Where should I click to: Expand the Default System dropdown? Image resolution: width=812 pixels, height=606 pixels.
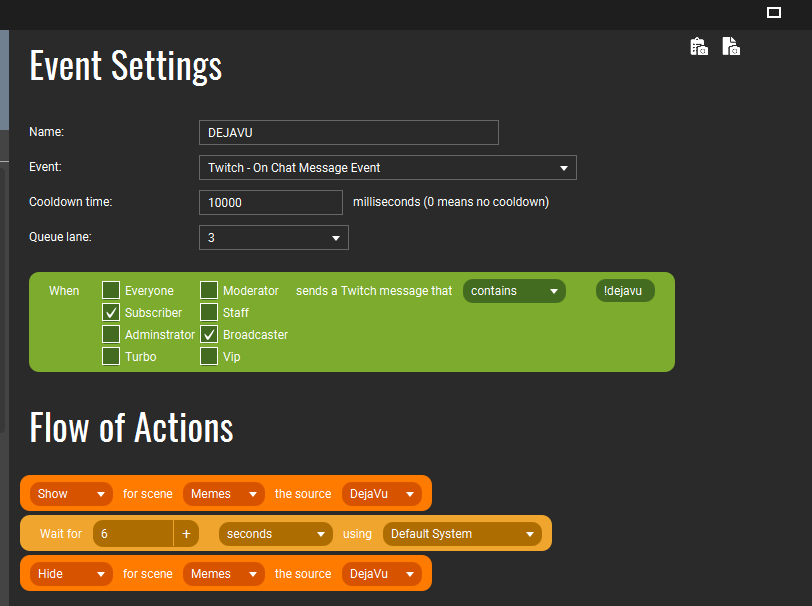click(x=462, y=534)
